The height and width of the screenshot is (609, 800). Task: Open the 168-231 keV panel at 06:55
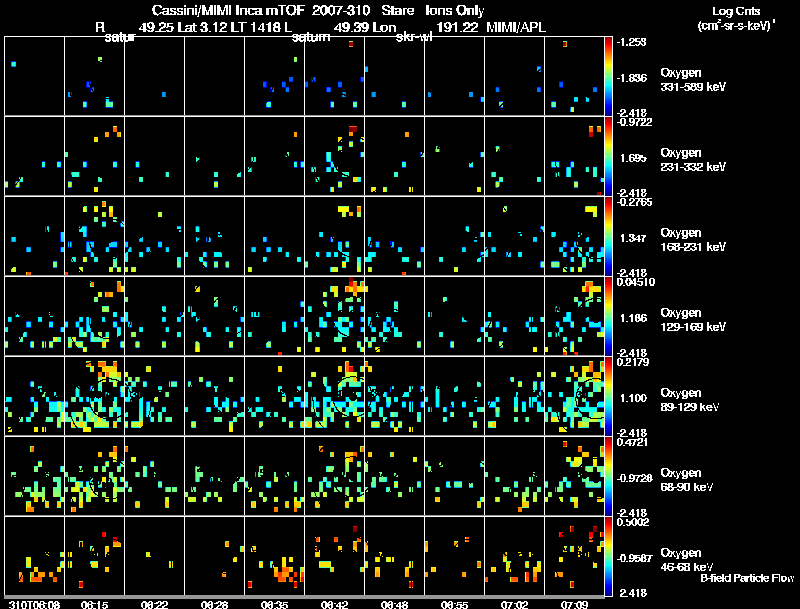pyautogui.click(x=454, y=236)
